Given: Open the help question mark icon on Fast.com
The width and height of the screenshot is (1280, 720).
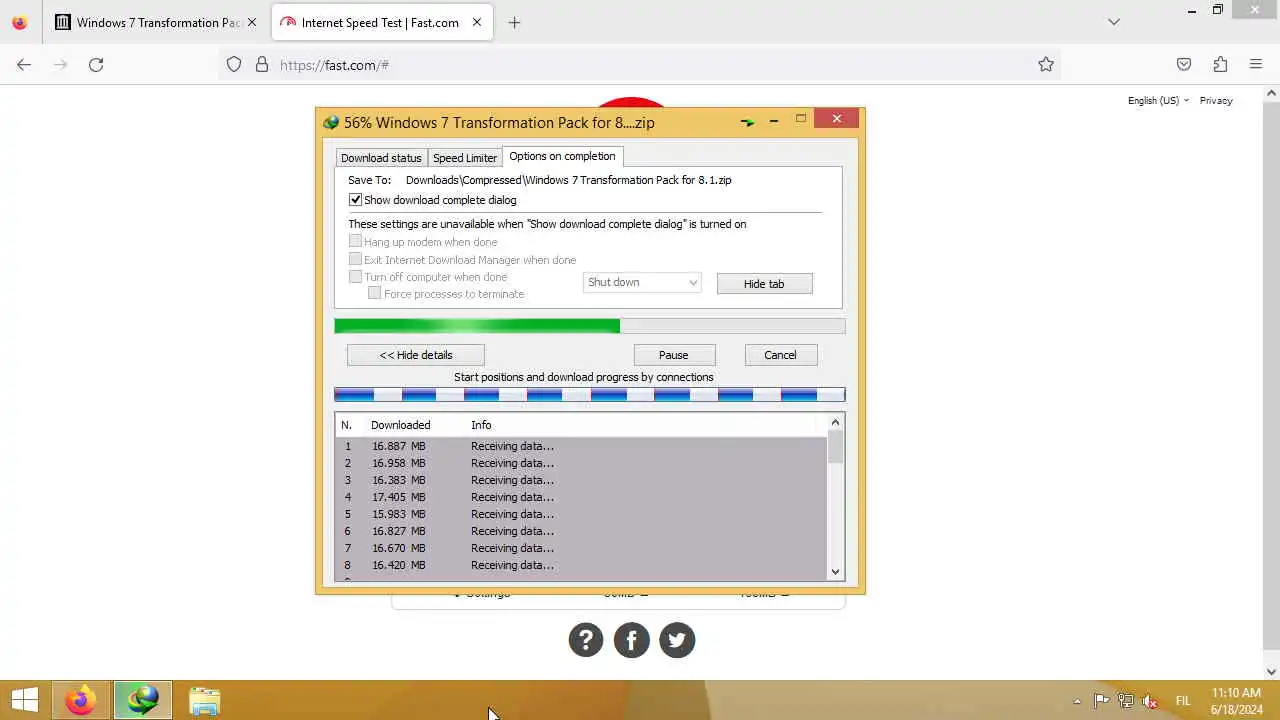Looking at the screenshot, I should point(586,640).
